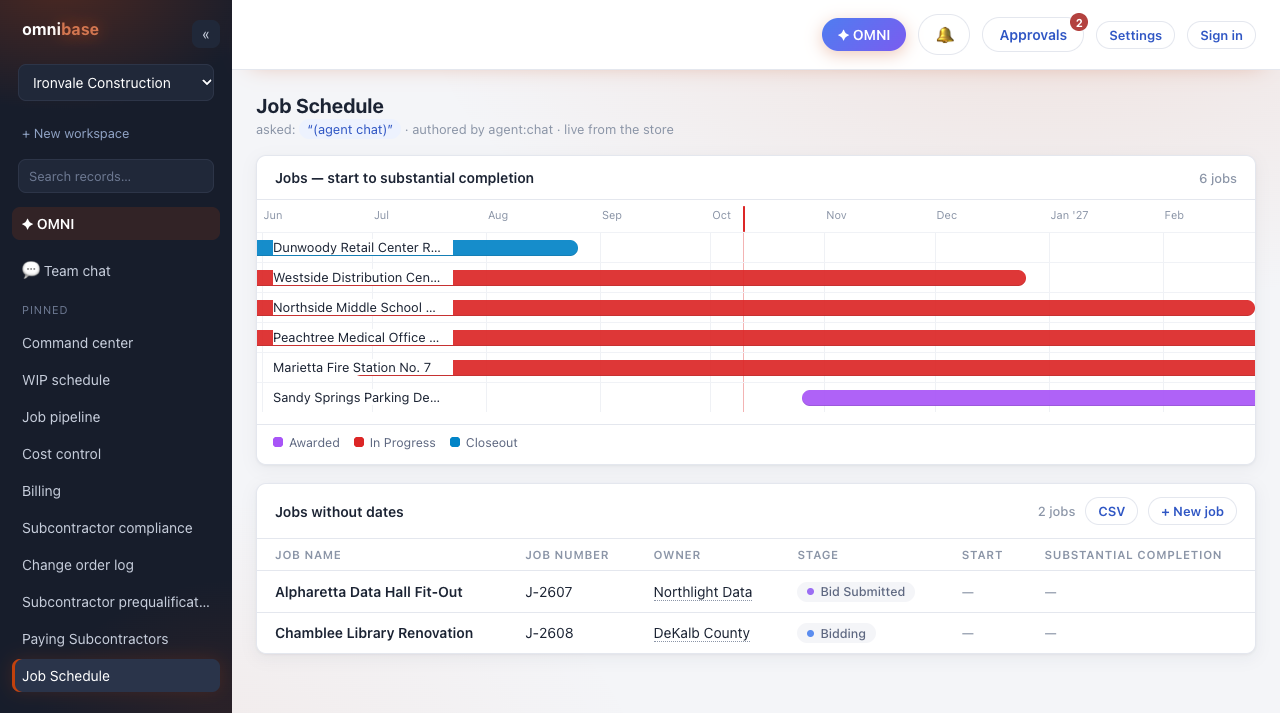Screen dimensions: 1280x713
Task: Click the Bidding stage badge
Action: 836,633
